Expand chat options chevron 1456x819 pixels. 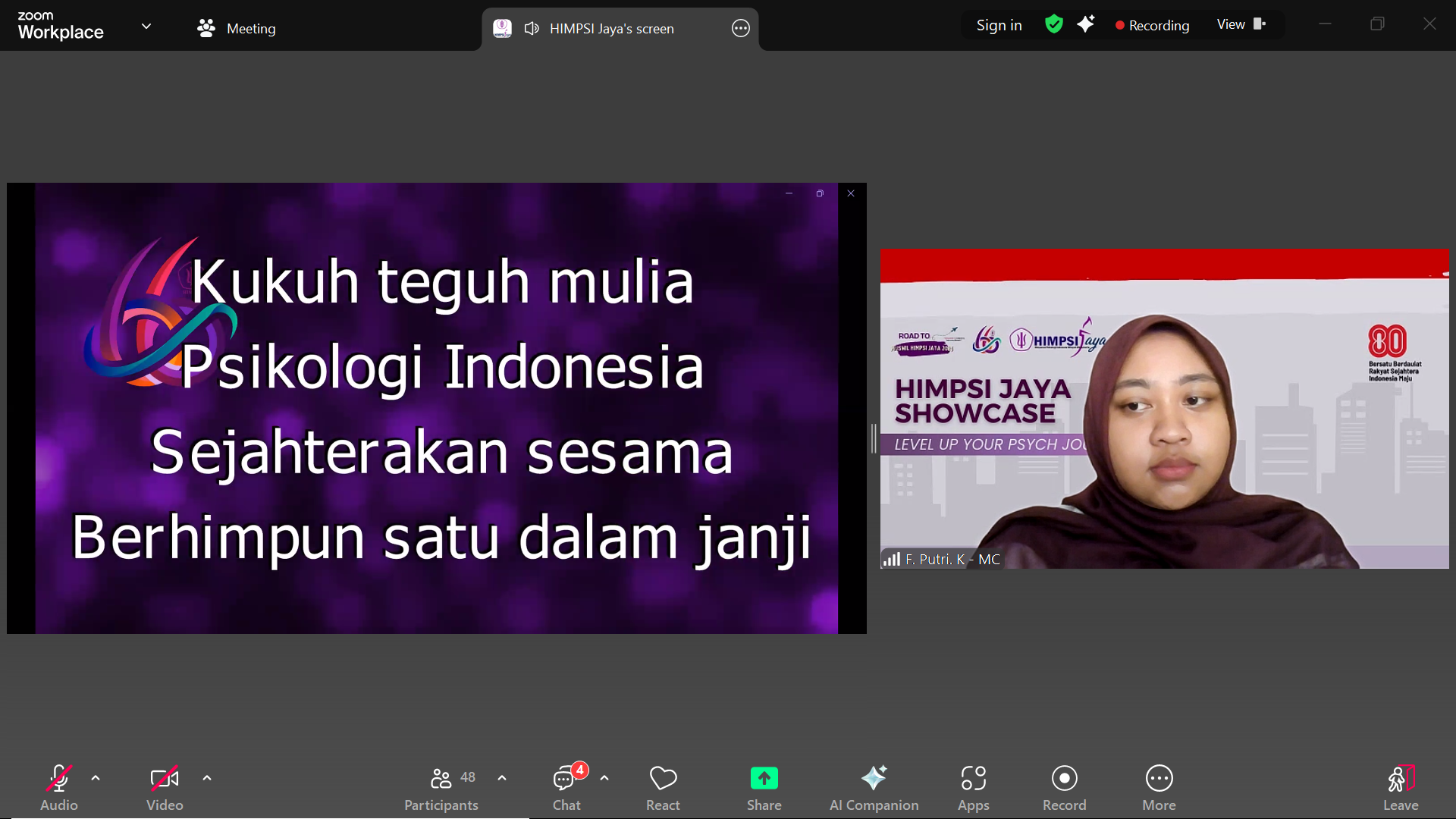click(604, 778)
